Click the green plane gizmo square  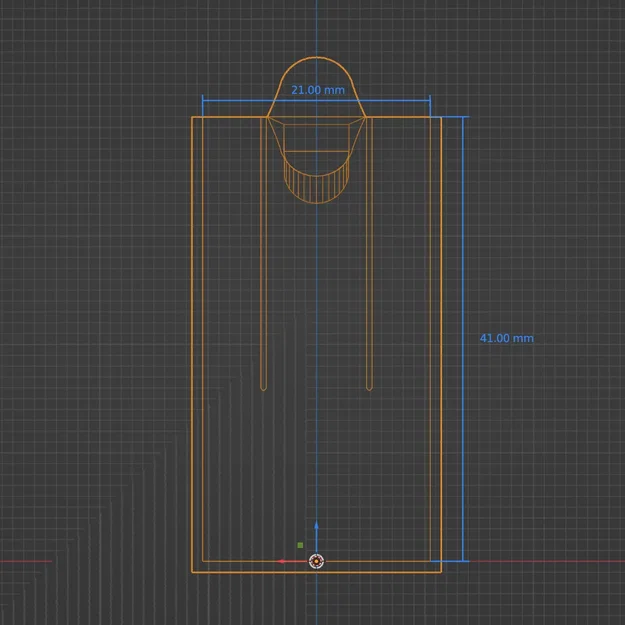point(300,545)
